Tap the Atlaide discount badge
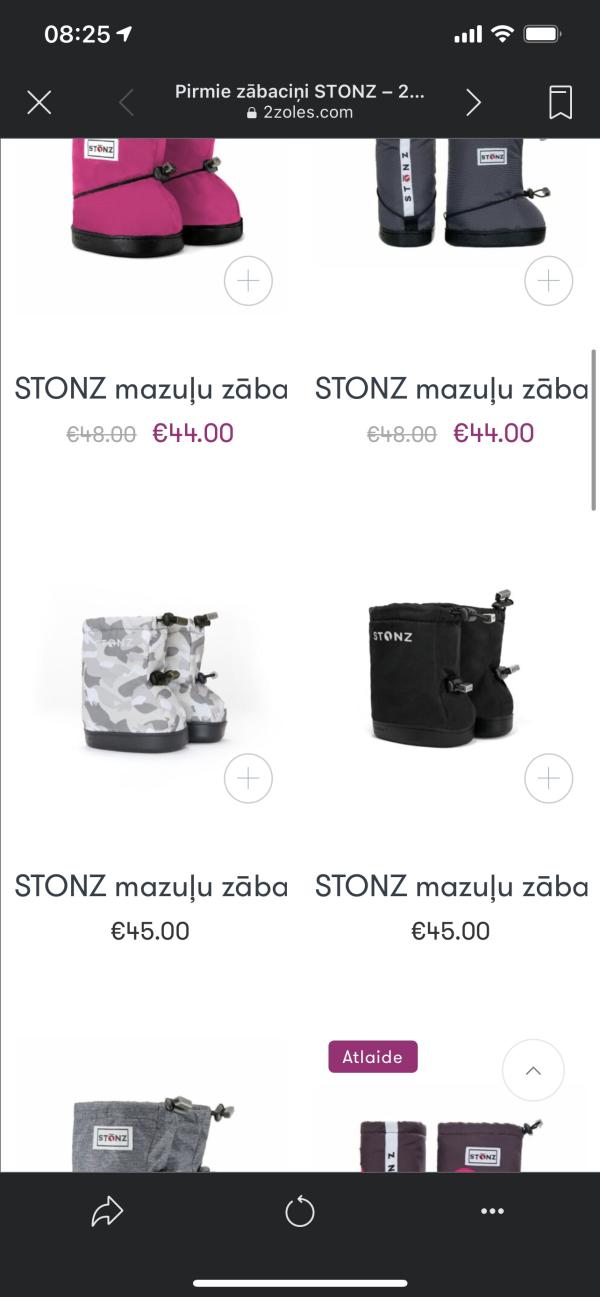 [373, 1057]
